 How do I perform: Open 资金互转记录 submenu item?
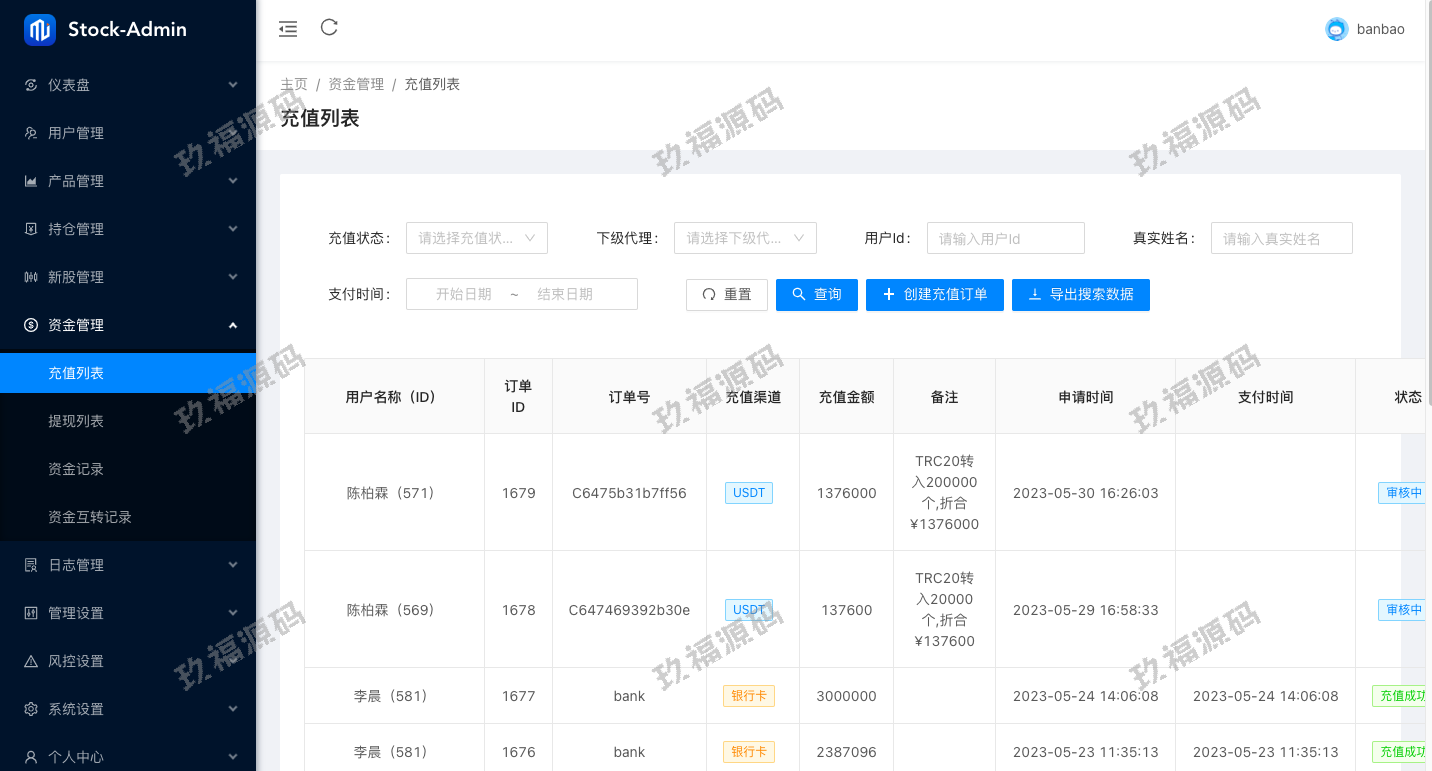pyautogui.click(x=90, y=517)
